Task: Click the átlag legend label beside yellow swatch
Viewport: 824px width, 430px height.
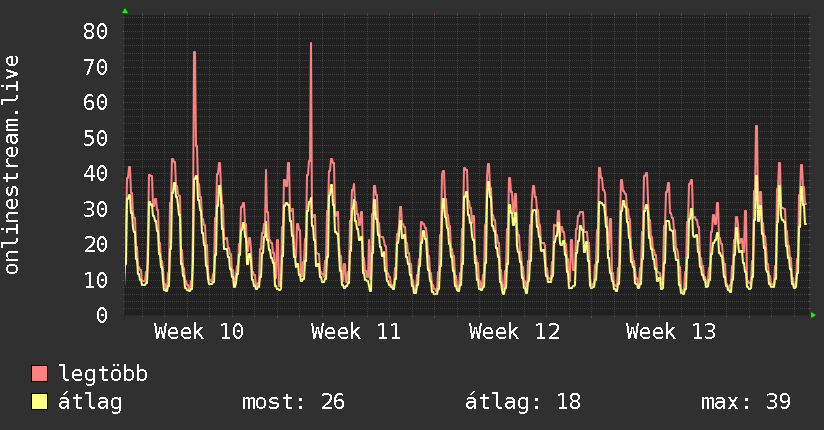Action: [x=90, y=402]
